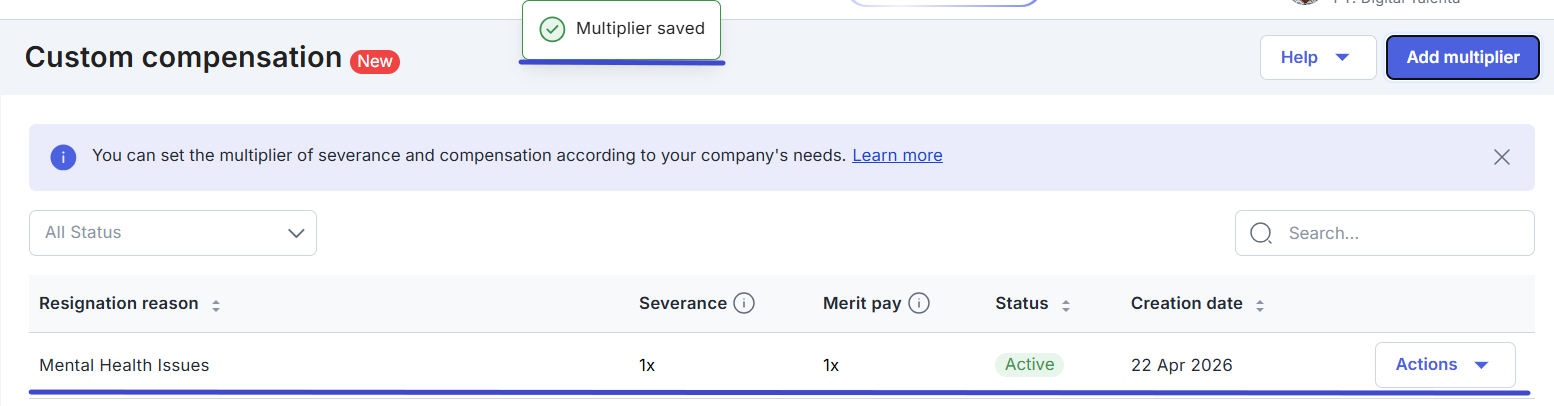Click the sort arrows beside Status
The height and width of the screenshot is (406, 1554).
(x=1066, y=305)
